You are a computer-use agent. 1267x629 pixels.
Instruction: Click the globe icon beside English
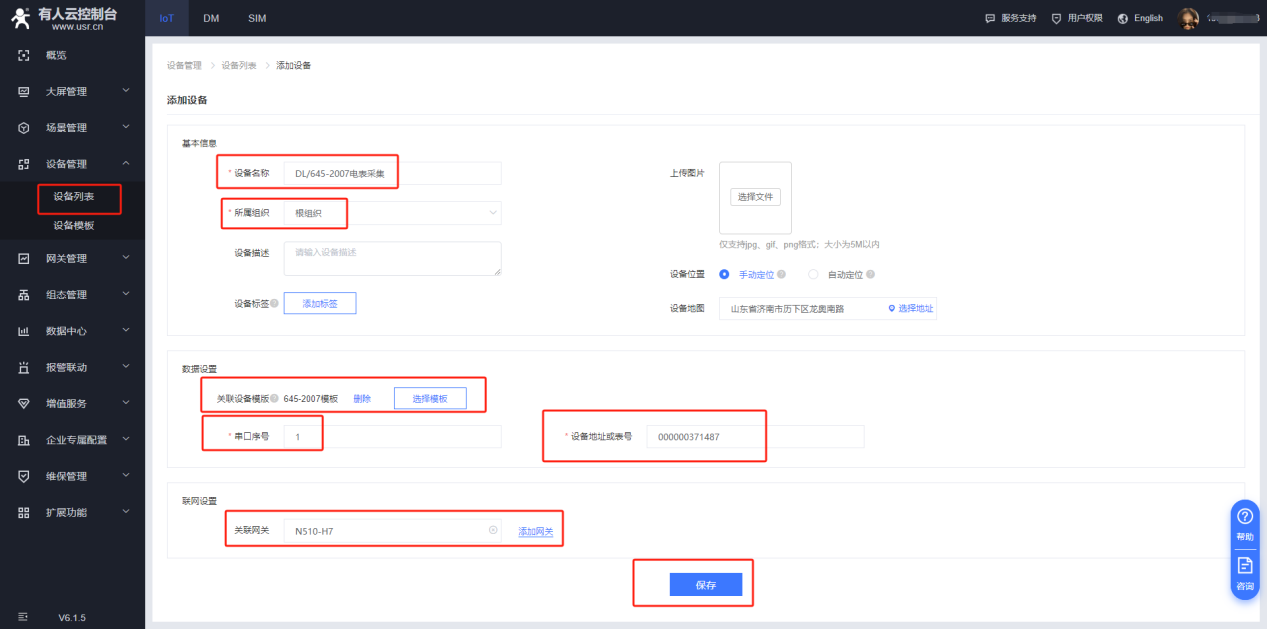(x=1123, y=18)
